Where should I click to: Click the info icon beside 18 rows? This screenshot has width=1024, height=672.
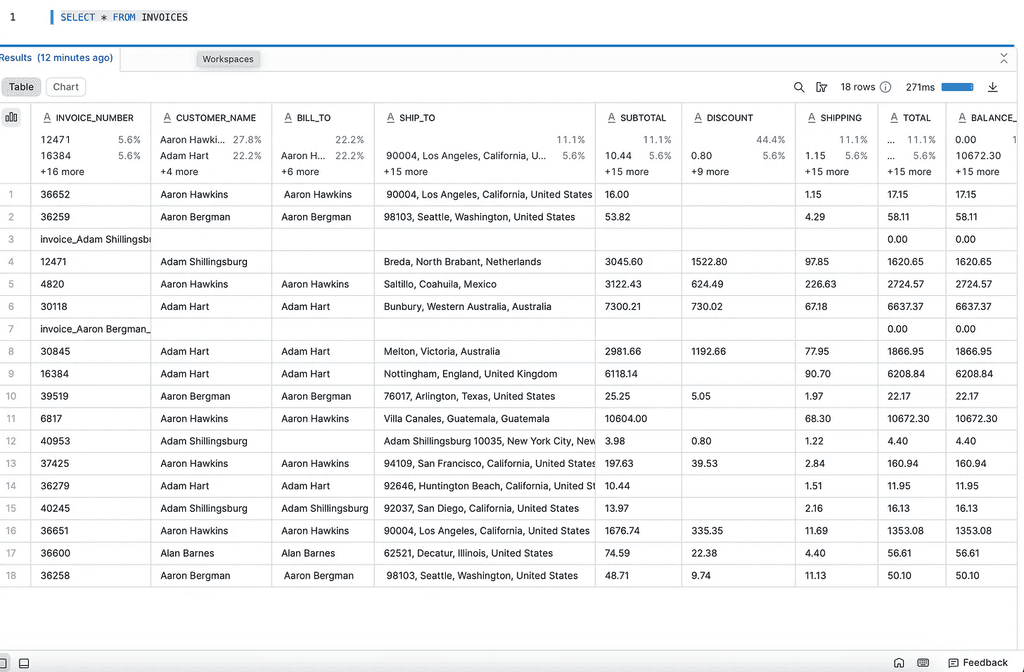885,87
